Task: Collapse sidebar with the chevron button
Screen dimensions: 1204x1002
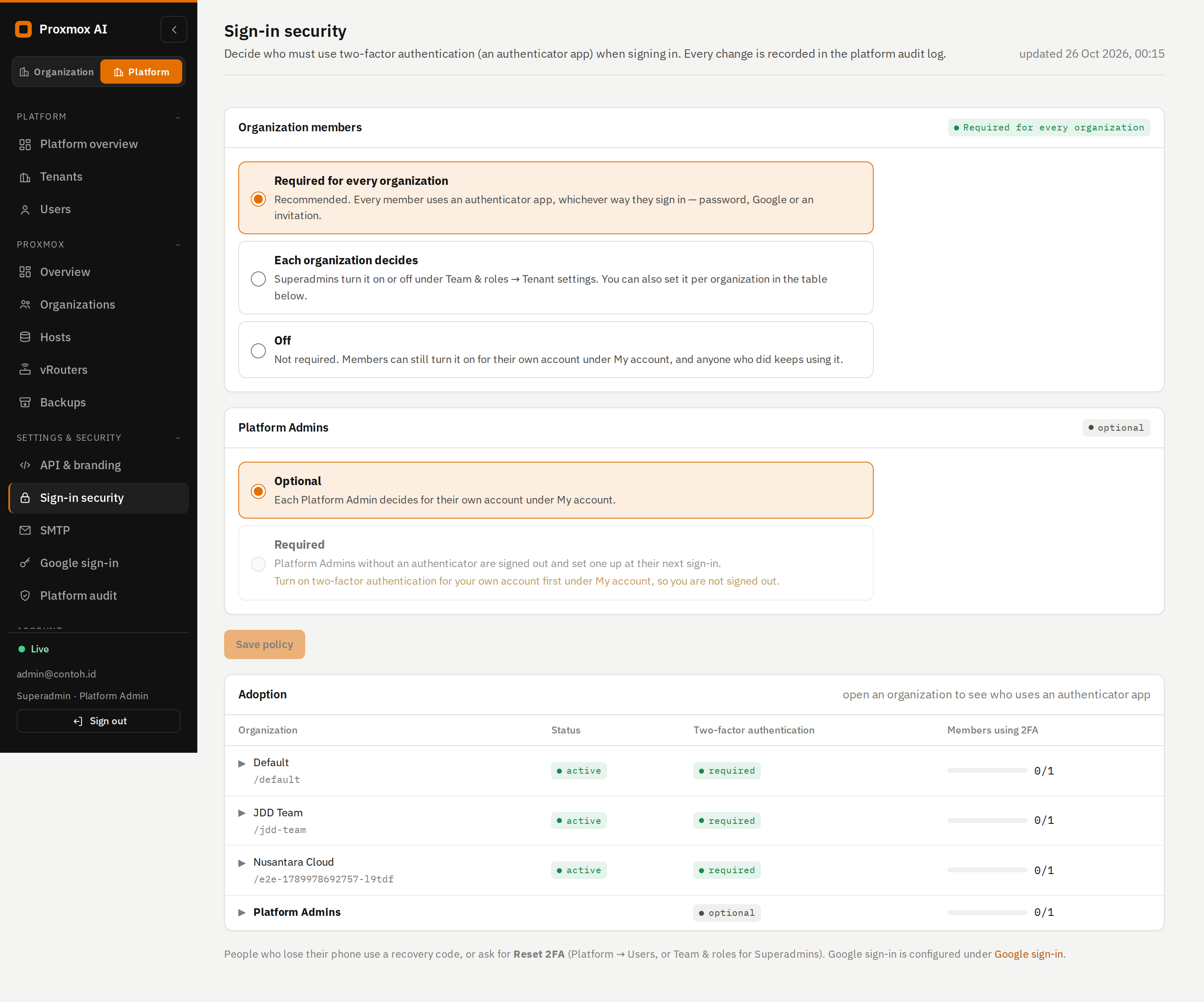Action: tap(174, 29)
